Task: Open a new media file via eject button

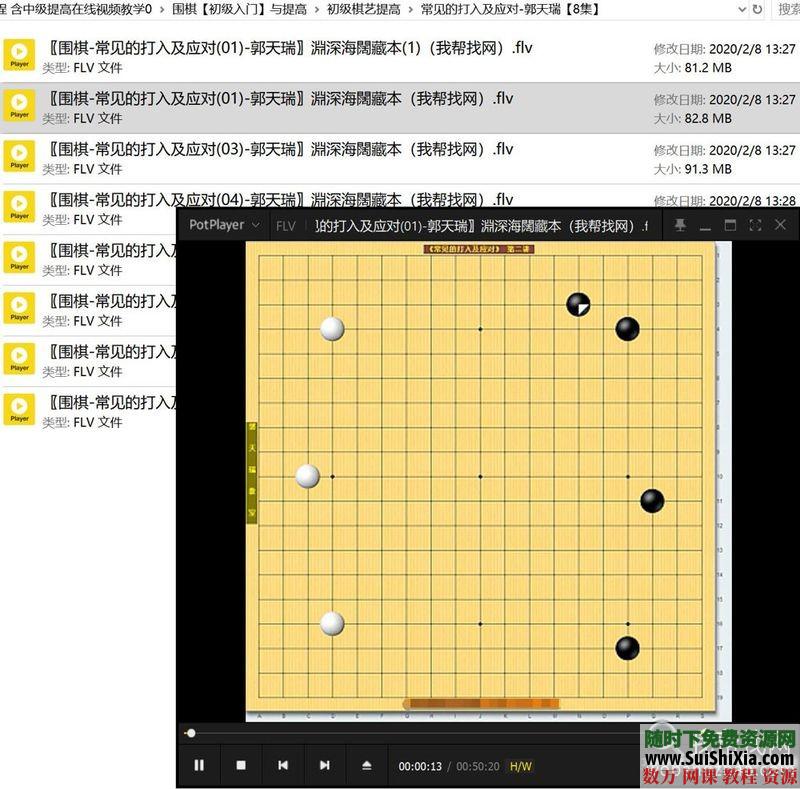Action: coord(367,765)
